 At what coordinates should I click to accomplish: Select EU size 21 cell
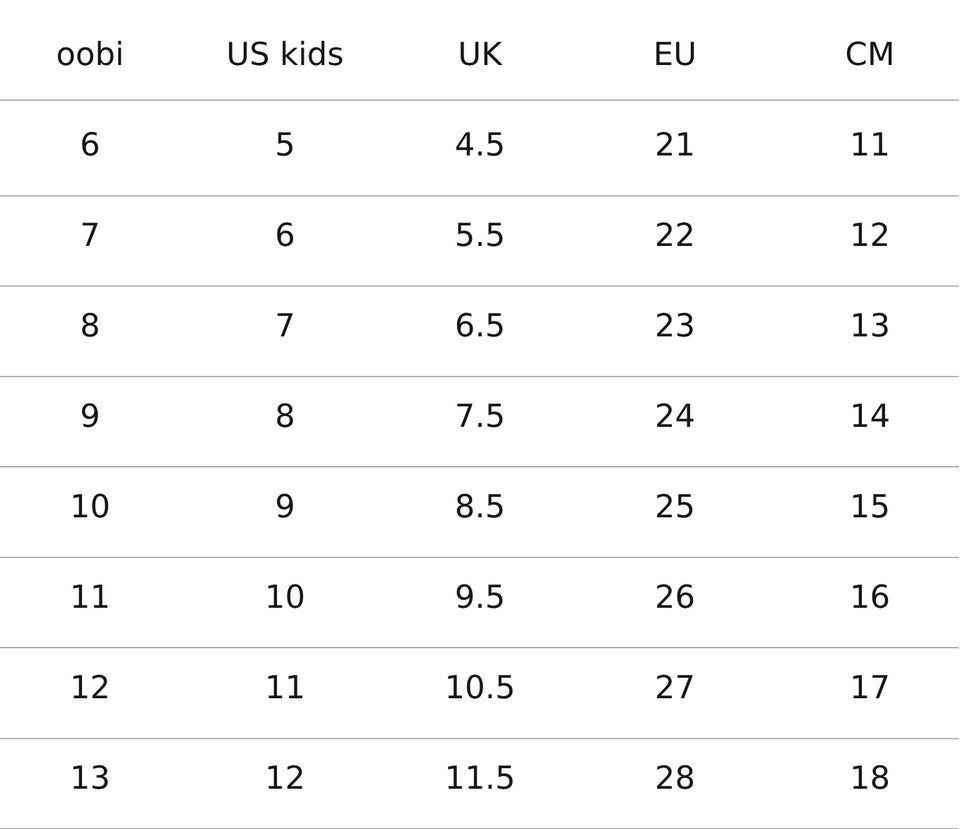coord(675,145)
